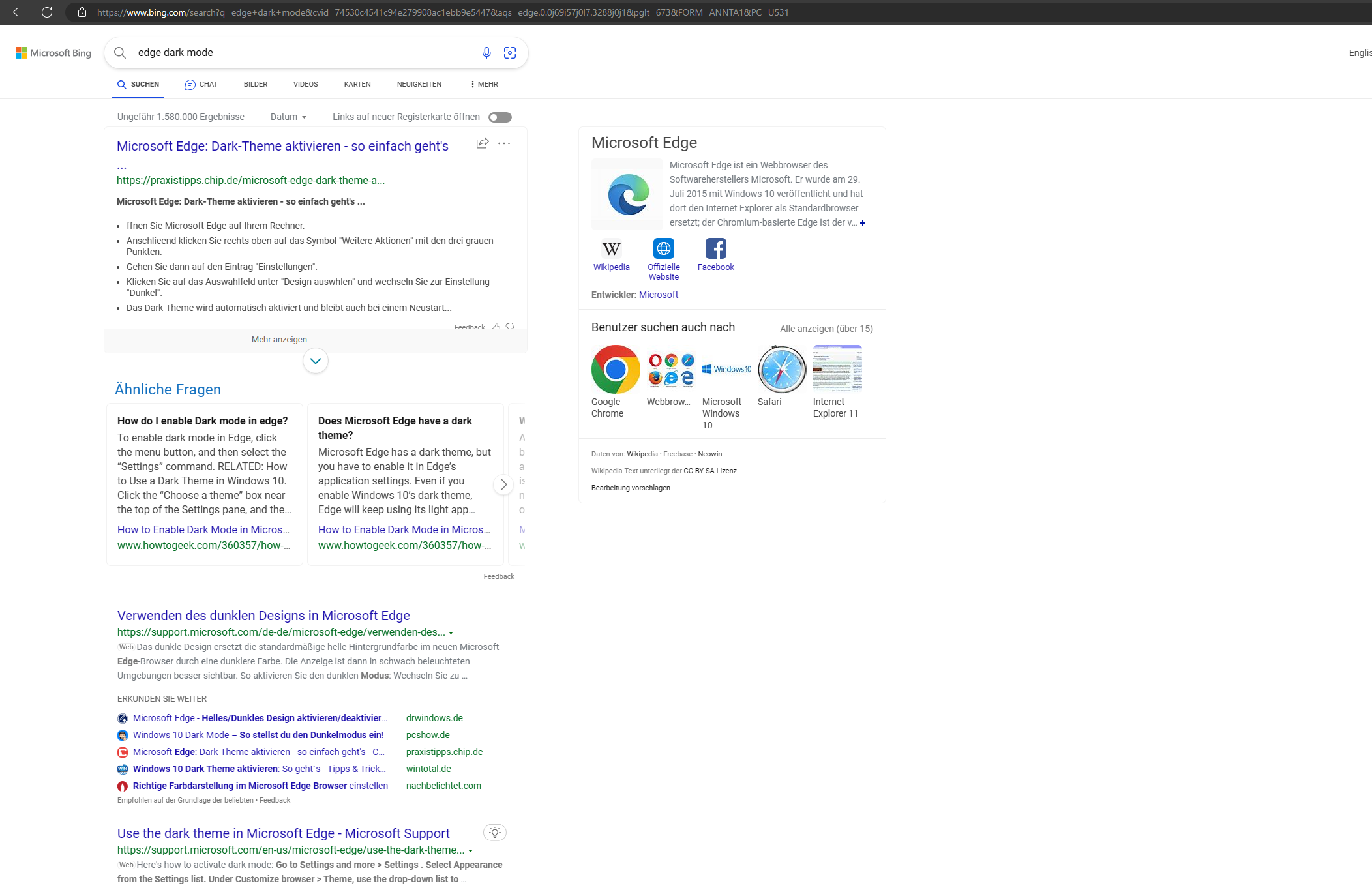Viewport: 1372px width, 892px height.
Task: Expand answer with round chevron-down button
Action: (x=316, y=361)
